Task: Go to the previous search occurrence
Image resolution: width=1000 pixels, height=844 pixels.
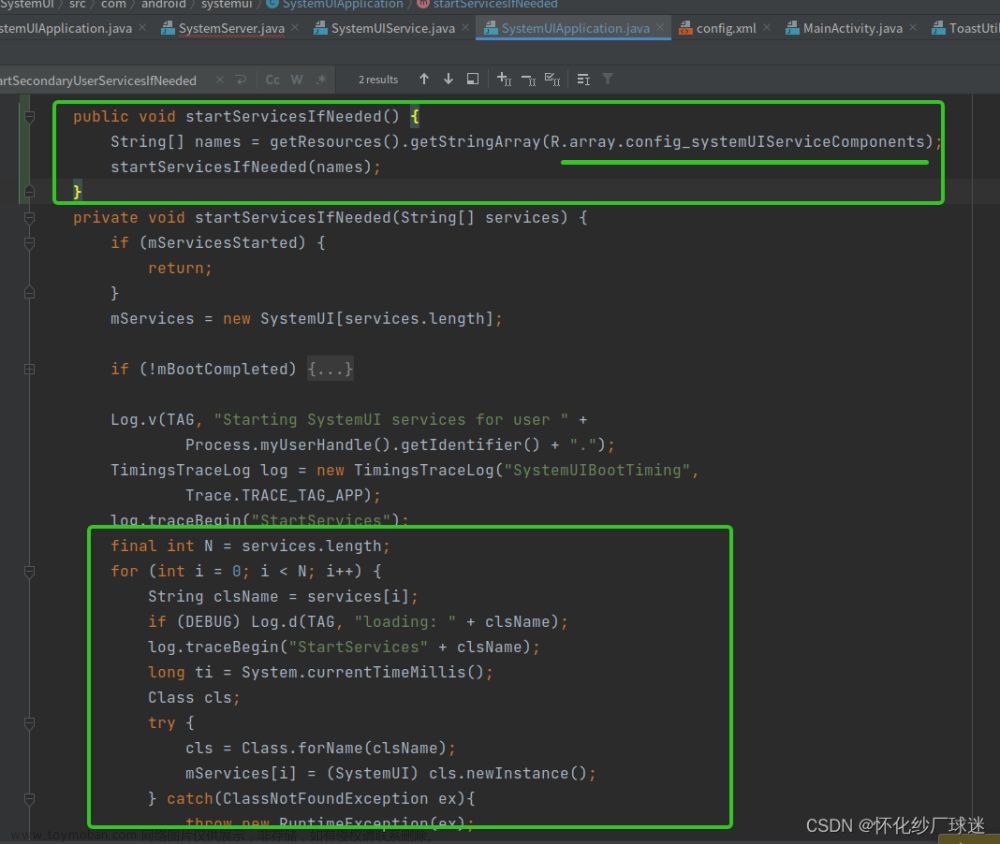Action: point(424,79)
